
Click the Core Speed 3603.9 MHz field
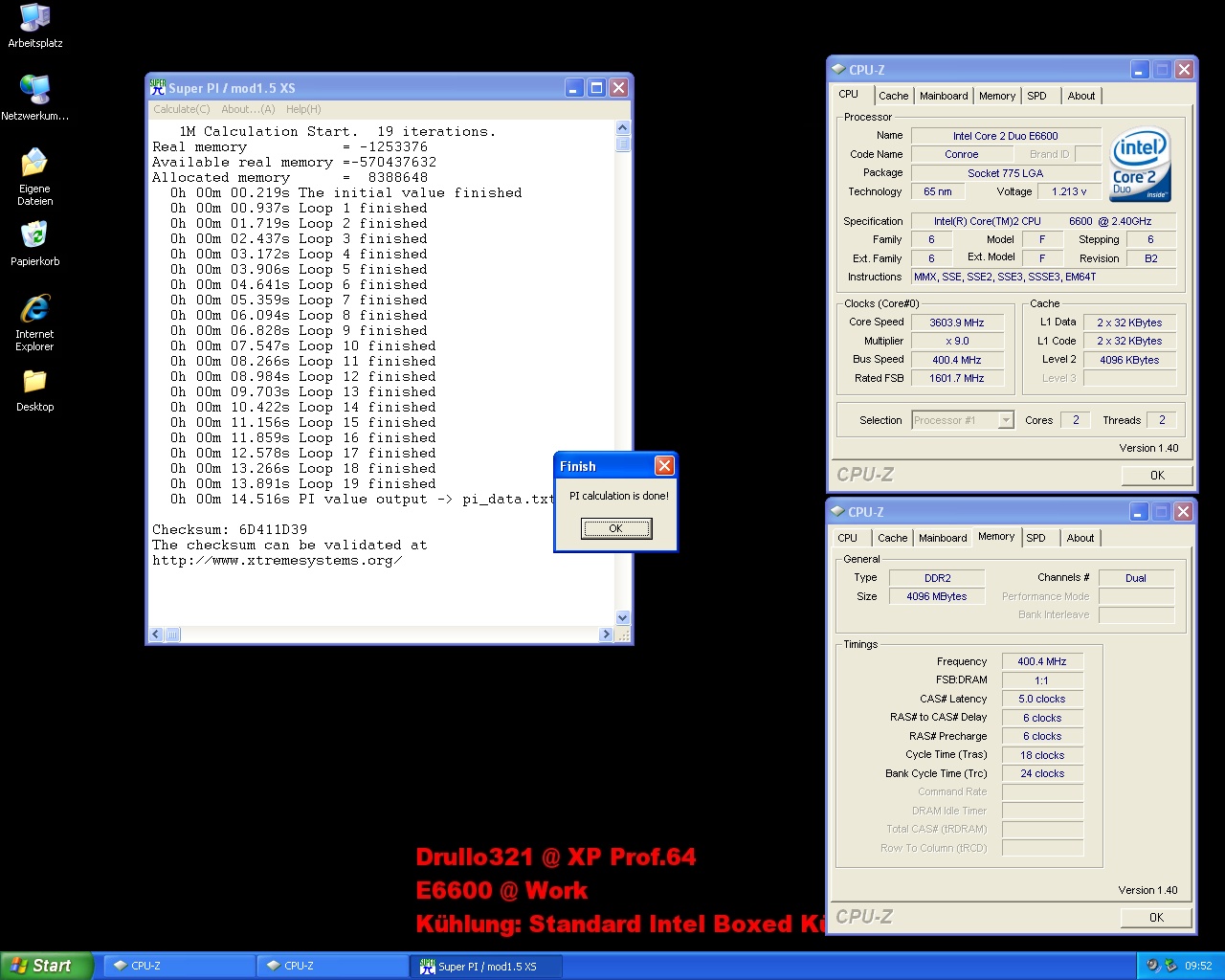point(957,323)
